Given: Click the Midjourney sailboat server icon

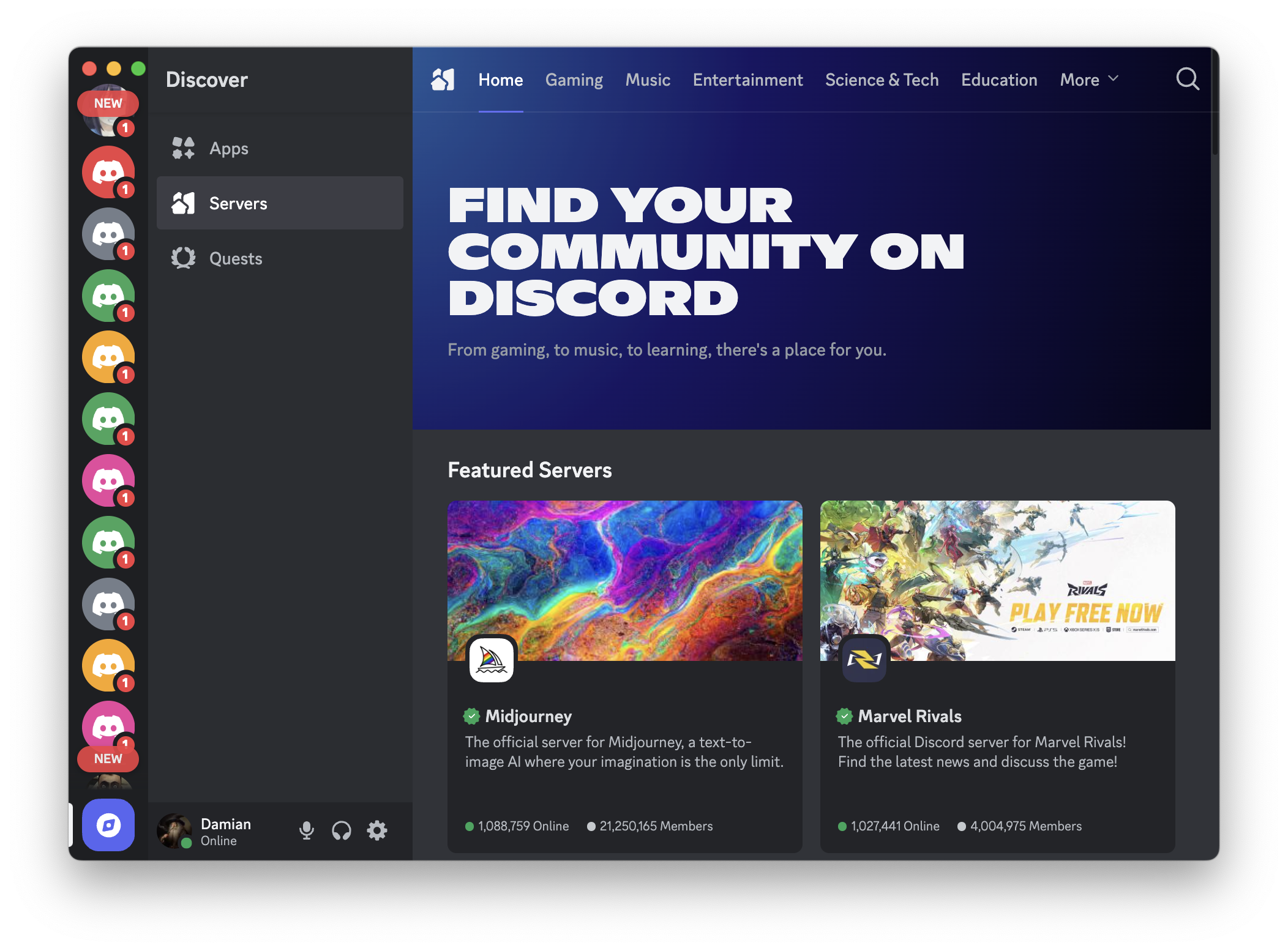Looking at the screenshot, I should [x=491, y=660].
